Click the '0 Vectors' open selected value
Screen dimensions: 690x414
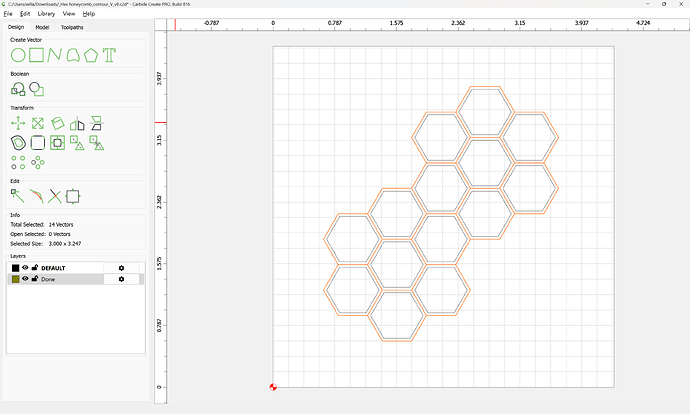tap(59, 234)
